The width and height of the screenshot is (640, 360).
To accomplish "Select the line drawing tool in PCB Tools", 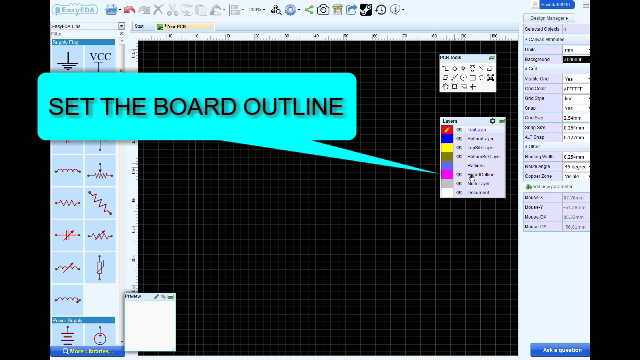I will pos(481,68).
